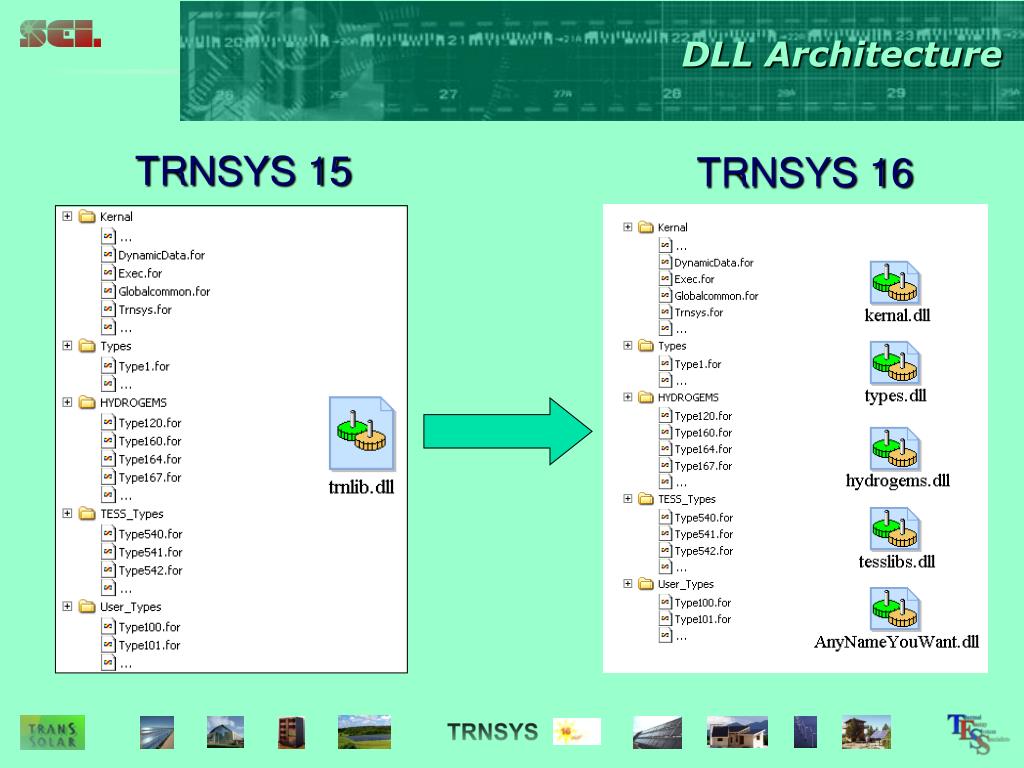This screenshot has height=768, width=1024.
Task: Click the kernal.dll file icon
Action: click(x=895, y=282)
